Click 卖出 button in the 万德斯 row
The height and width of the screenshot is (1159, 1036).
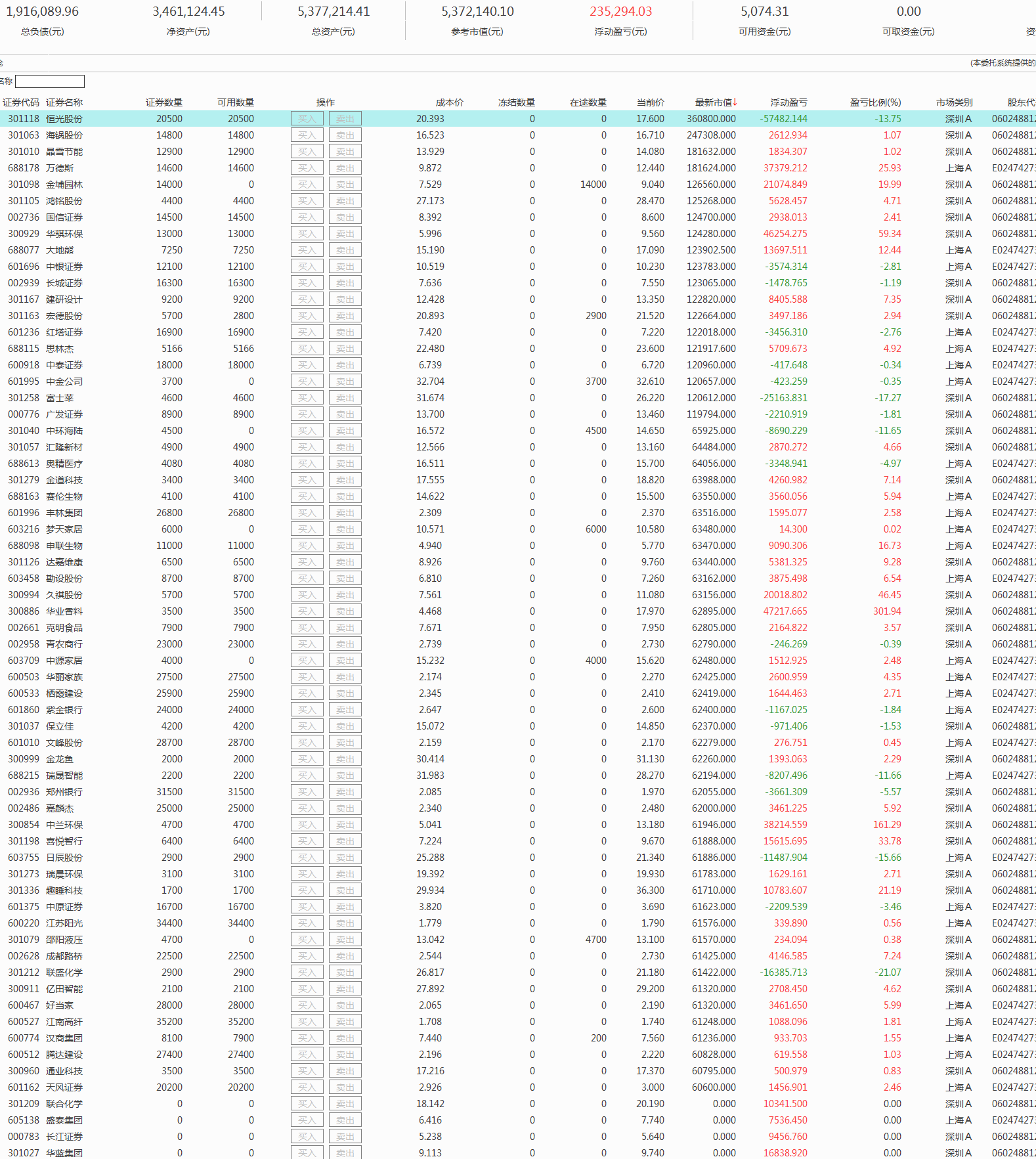pyautogui.click(x=345, y=168)
